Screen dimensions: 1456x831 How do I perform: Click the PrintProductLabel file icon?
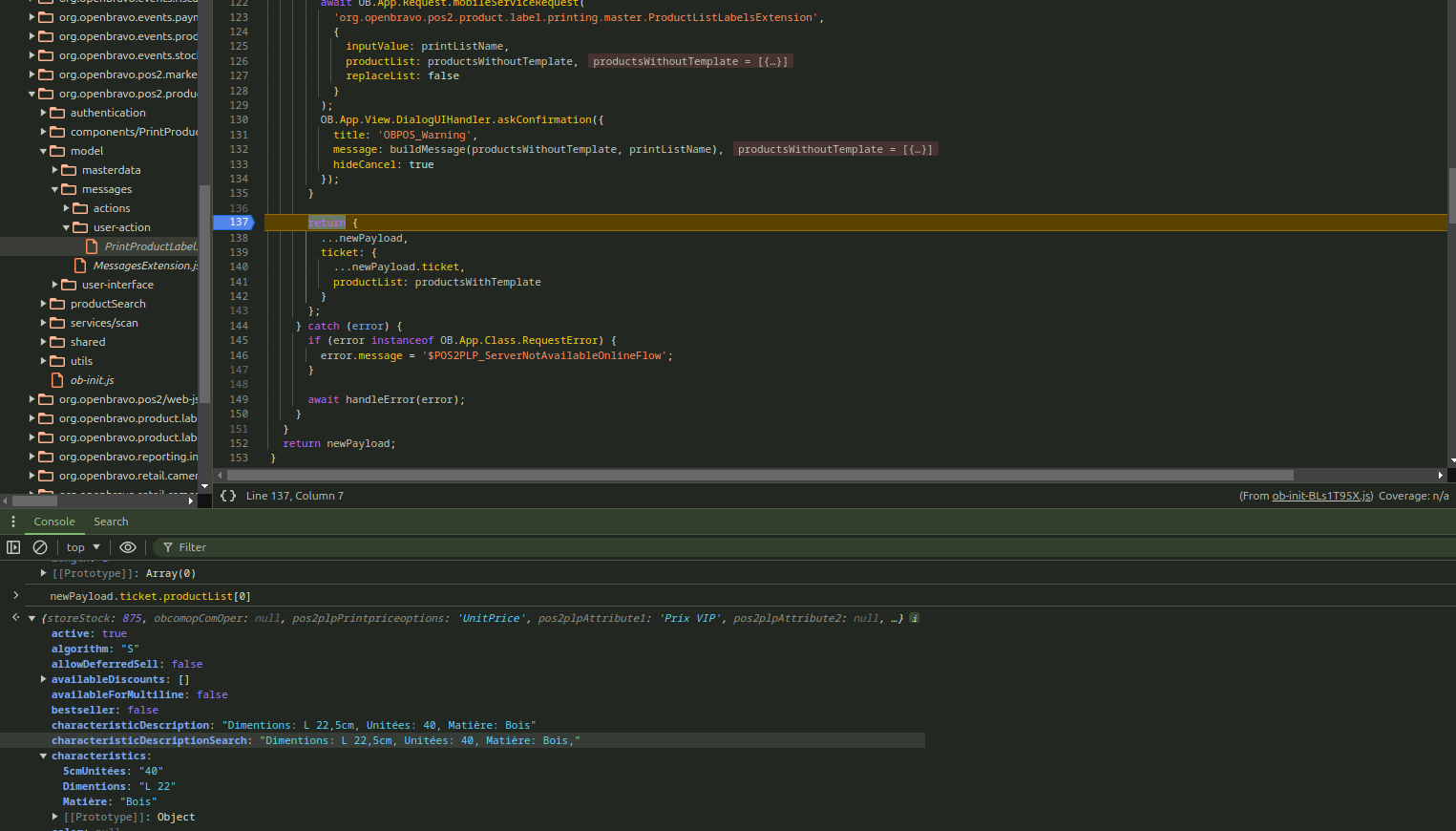(92, 246)
